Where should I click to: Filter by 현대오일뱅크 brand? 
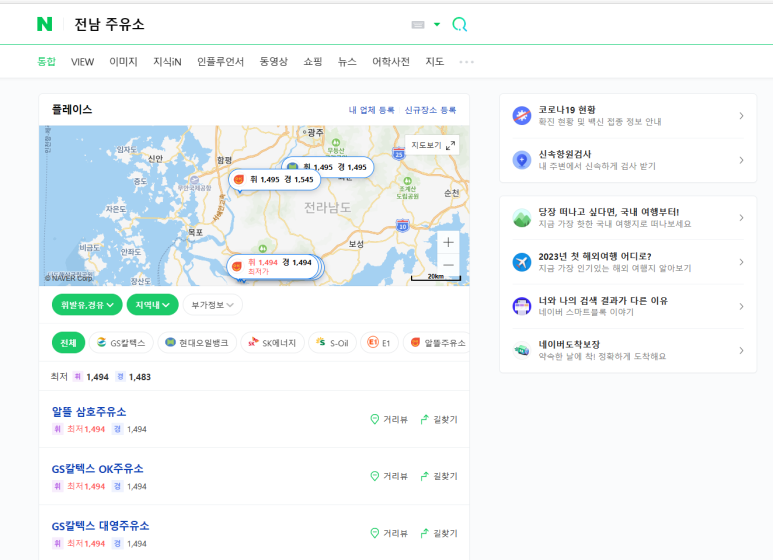pos(197,343)
